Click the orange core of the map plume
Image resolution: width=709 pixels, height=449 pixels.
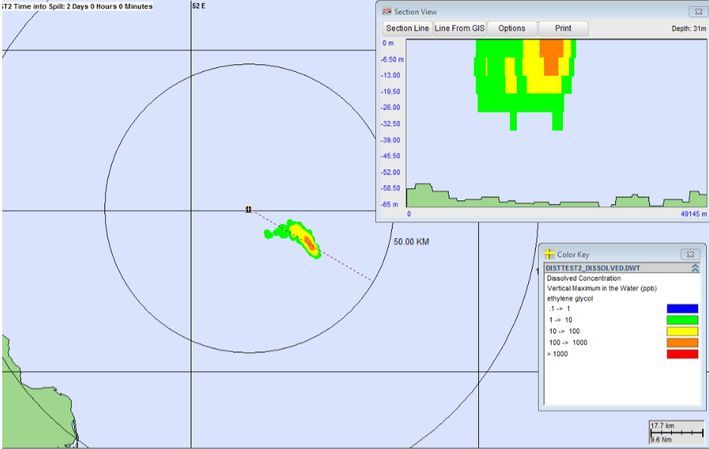click(310, 242)
